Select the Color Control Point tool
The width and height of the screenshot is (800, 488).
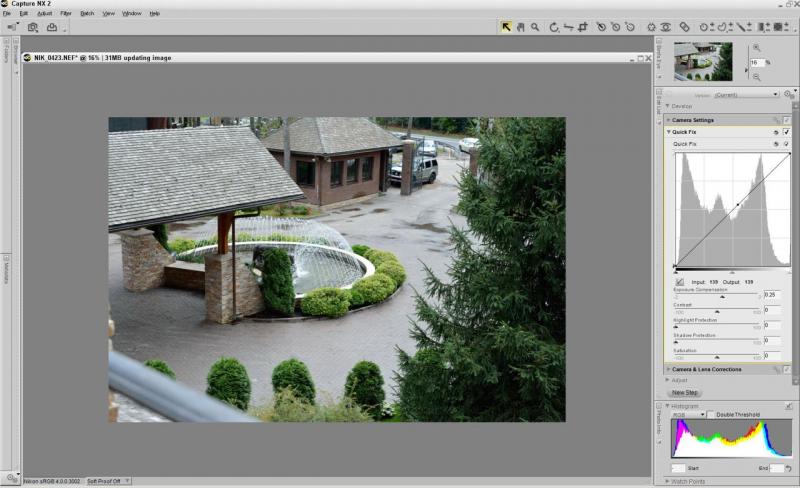pyautogui.click(x=652, y=27)
